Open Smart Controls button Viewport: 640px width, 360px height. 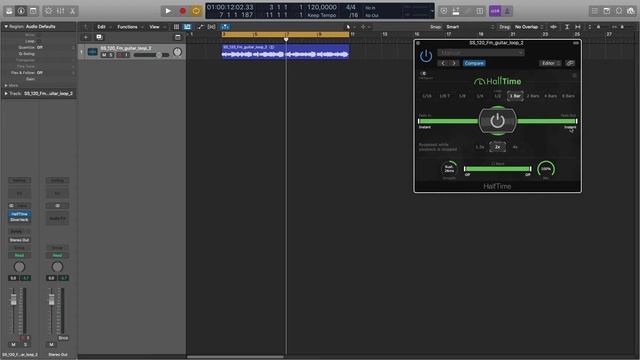49,11
